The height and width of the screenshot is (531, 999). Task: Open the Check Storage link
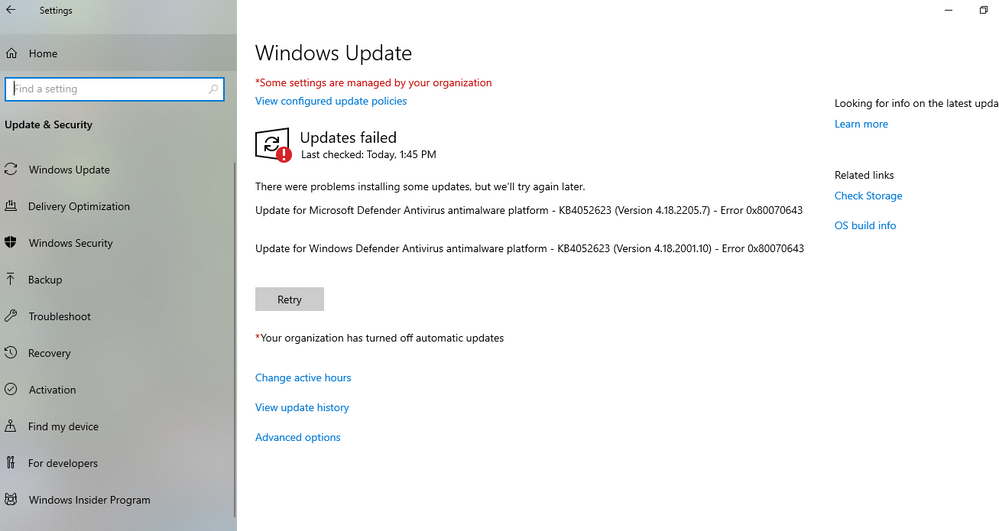pyautogui.click(x=868, y=196)
